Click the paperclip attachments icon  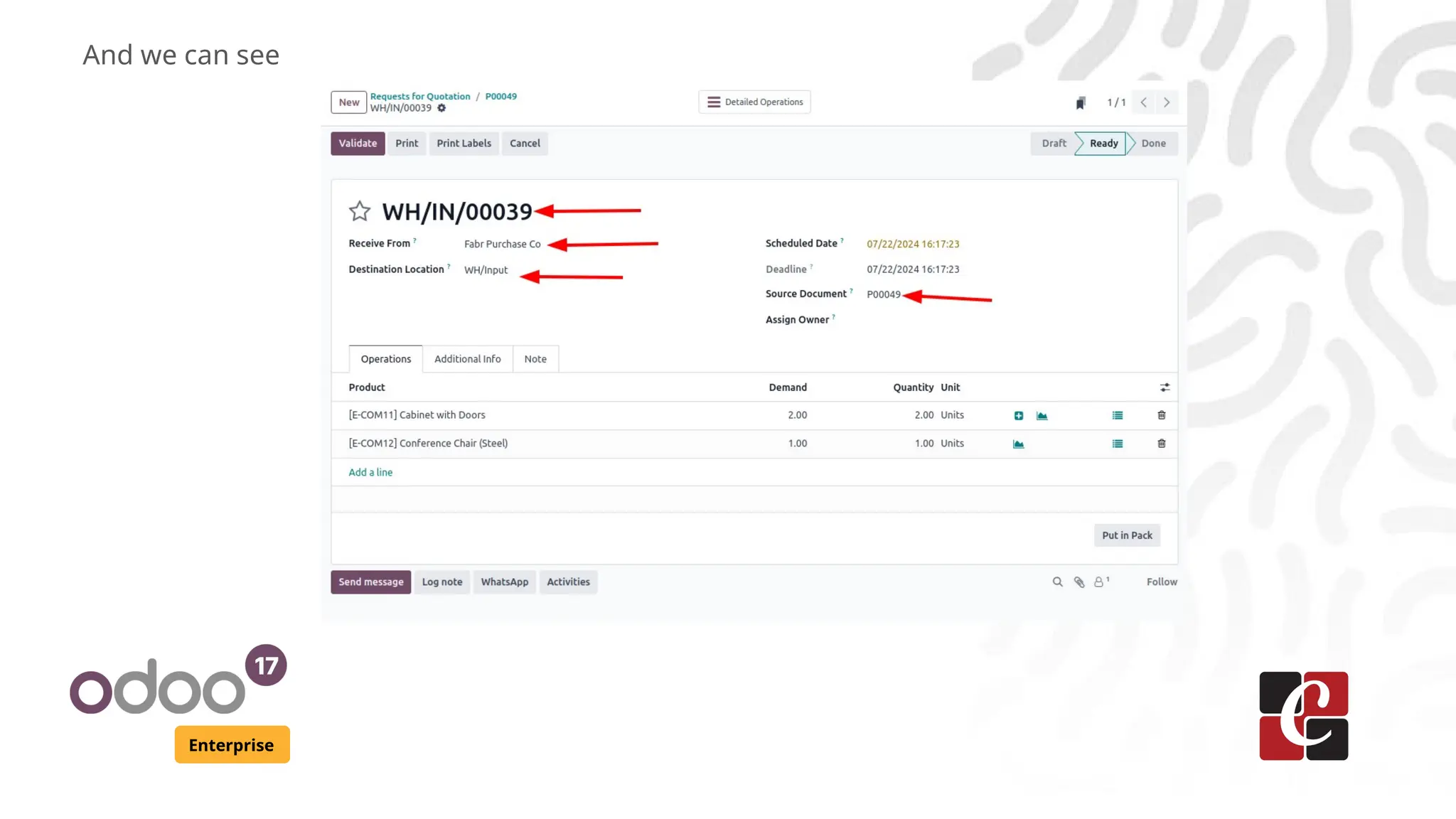pos(1079,582)
